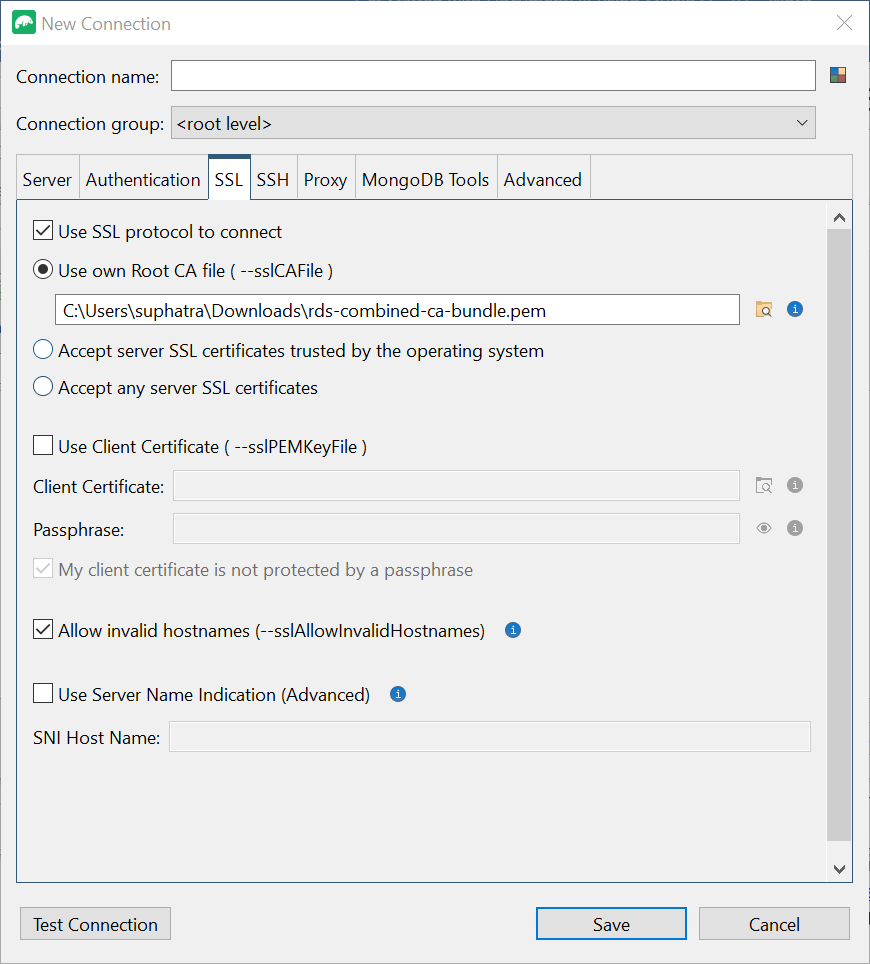Open the connection color picker
The image size is (870, 964).
tap(837, 74)
